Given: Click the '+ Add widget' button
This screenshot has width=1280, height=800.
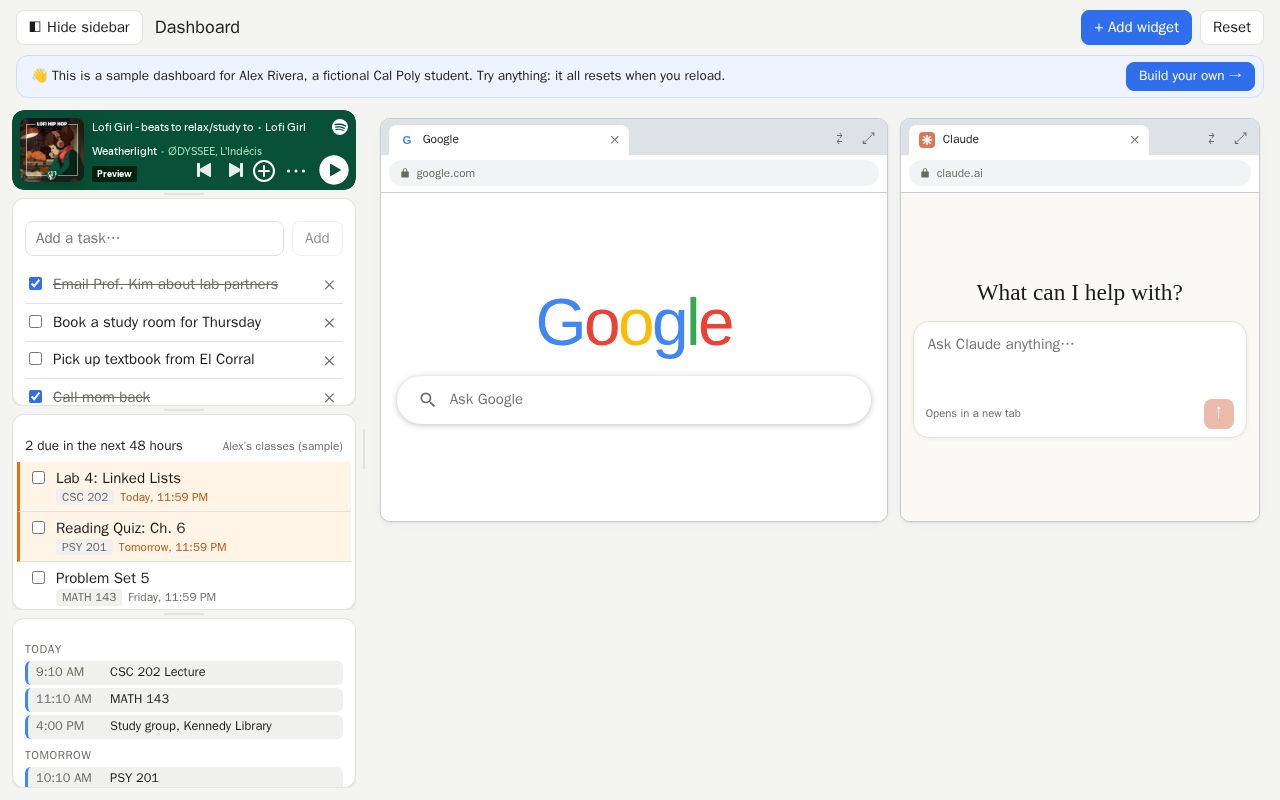Looking at the screenshot, I should (1136, 27).
